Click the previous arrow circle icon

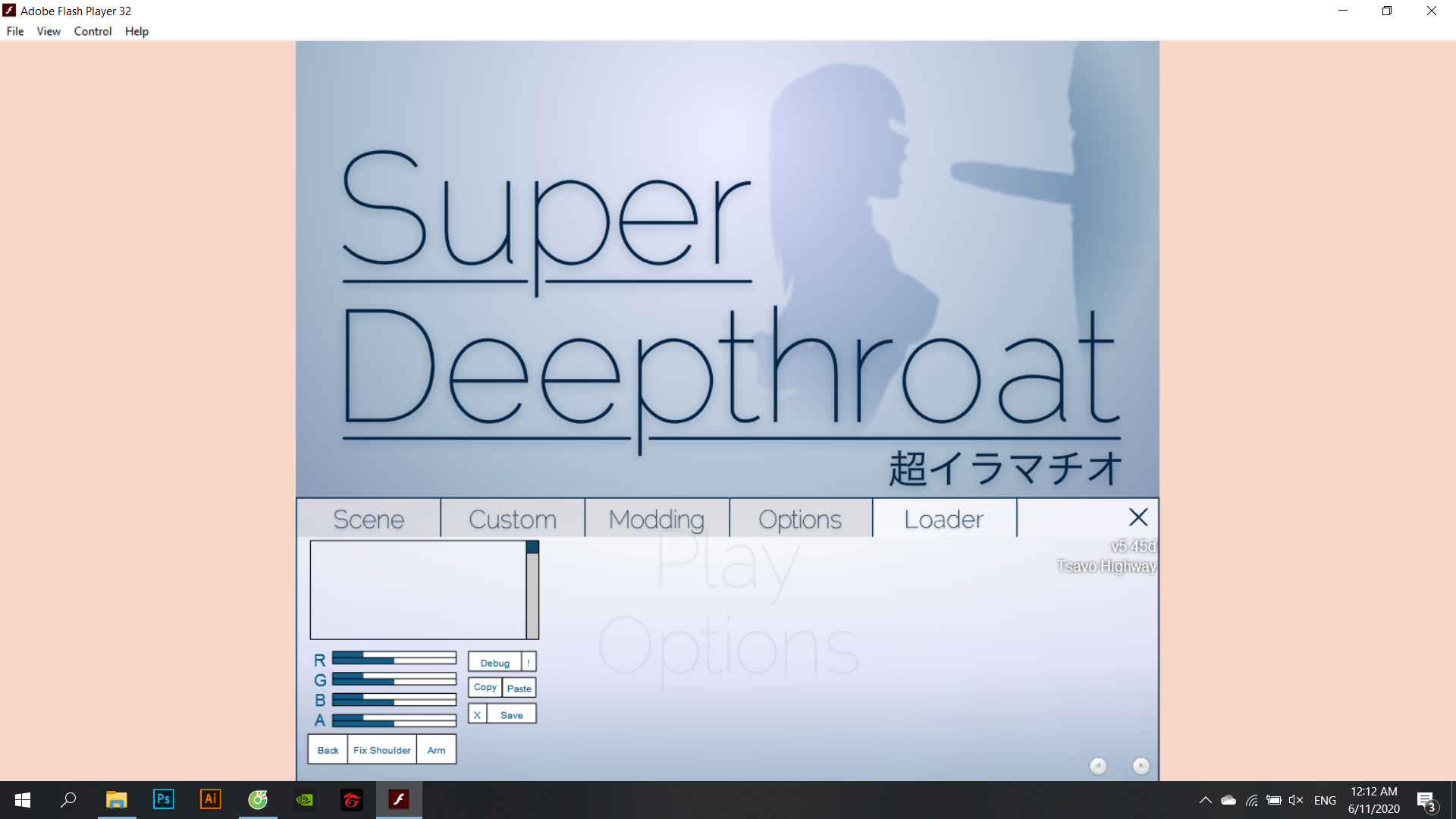(x=1098, y=766)
